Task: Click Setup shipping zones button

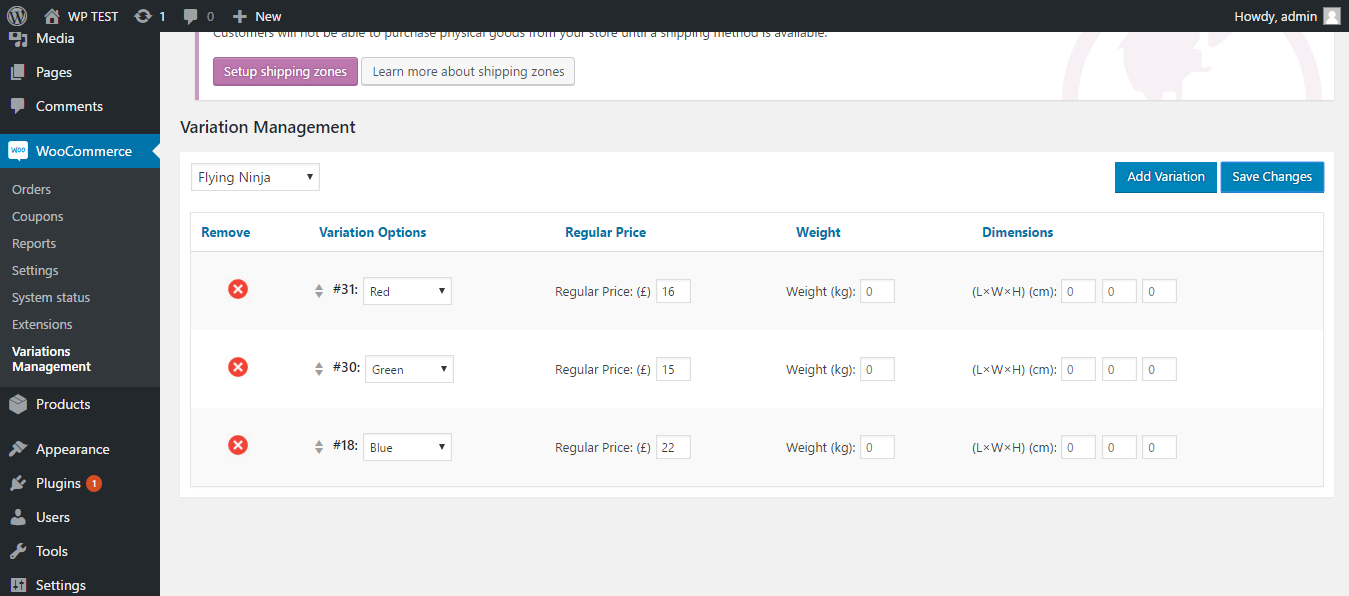Action: point(285,72)
